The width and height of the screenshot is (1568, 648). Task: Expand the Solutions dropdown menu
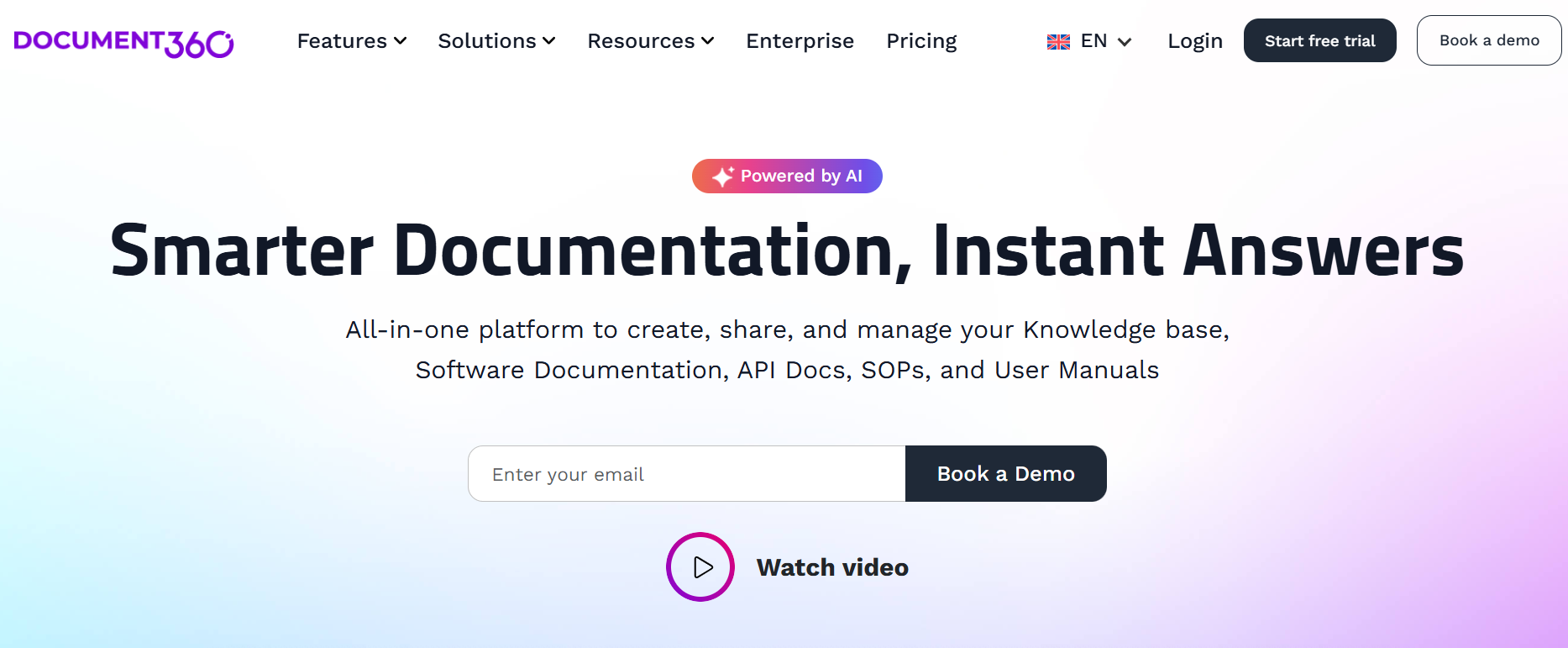click(496, 41)
